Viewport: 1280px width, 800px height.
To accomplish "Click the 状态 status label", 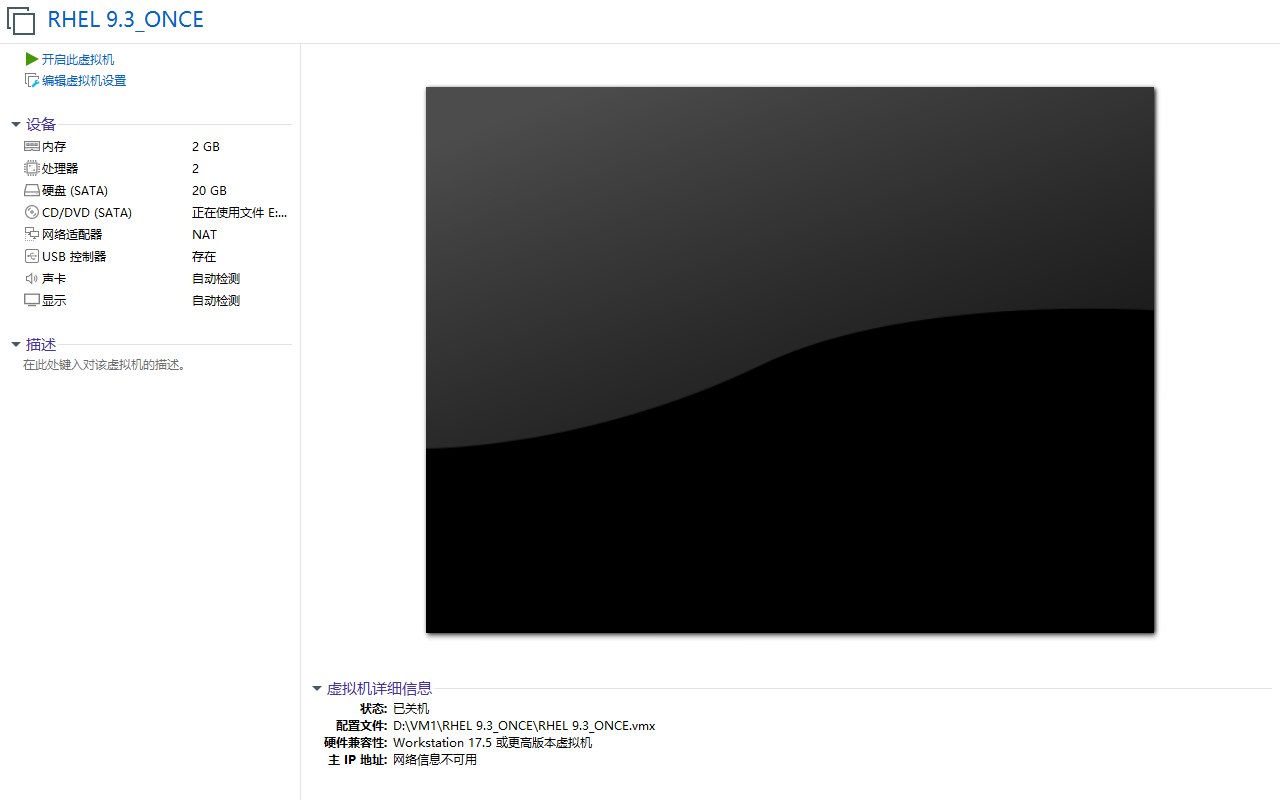I will point(373,708).
